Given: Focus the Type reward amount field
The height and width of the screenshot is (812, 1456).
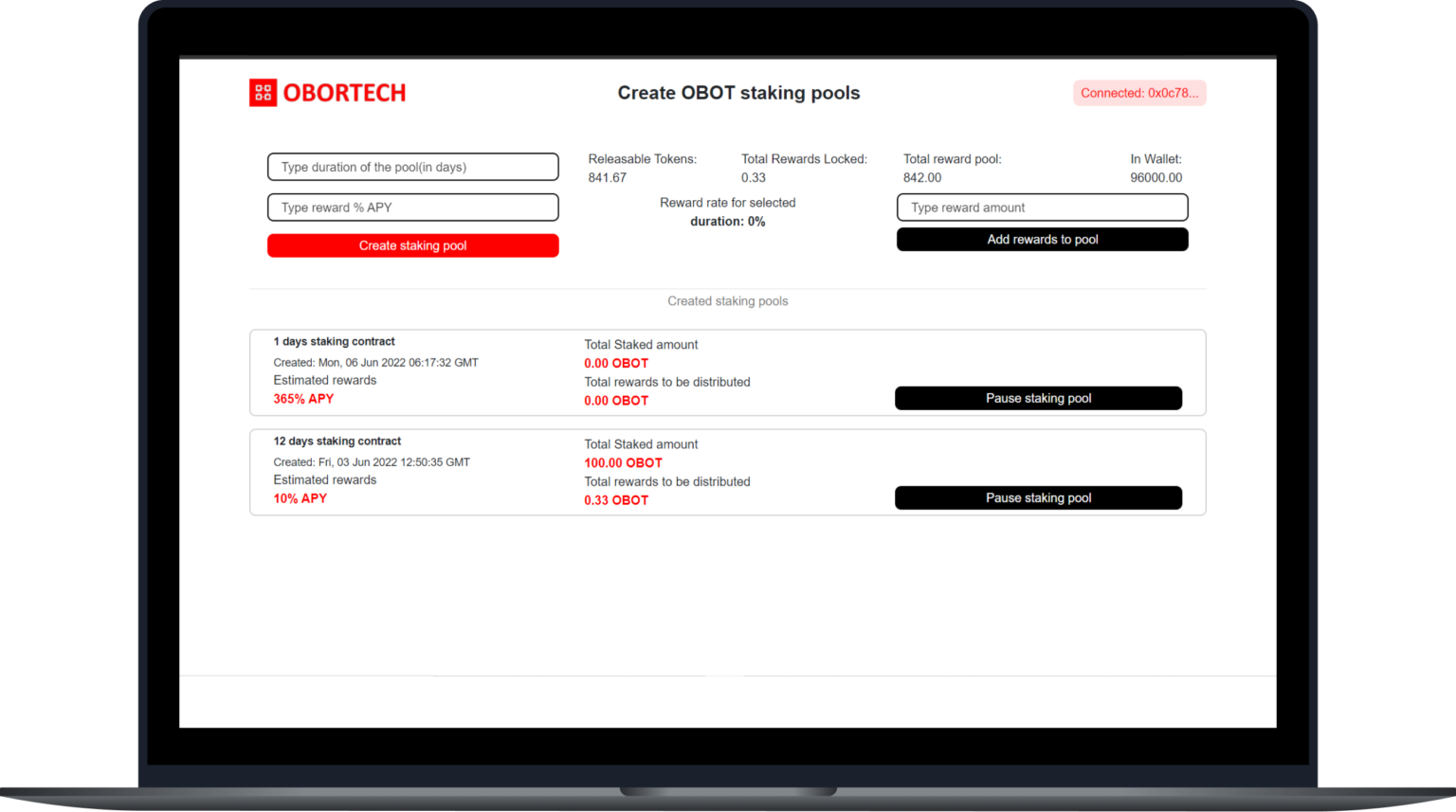Looking at the screenshot, I should click(1042, 208).
